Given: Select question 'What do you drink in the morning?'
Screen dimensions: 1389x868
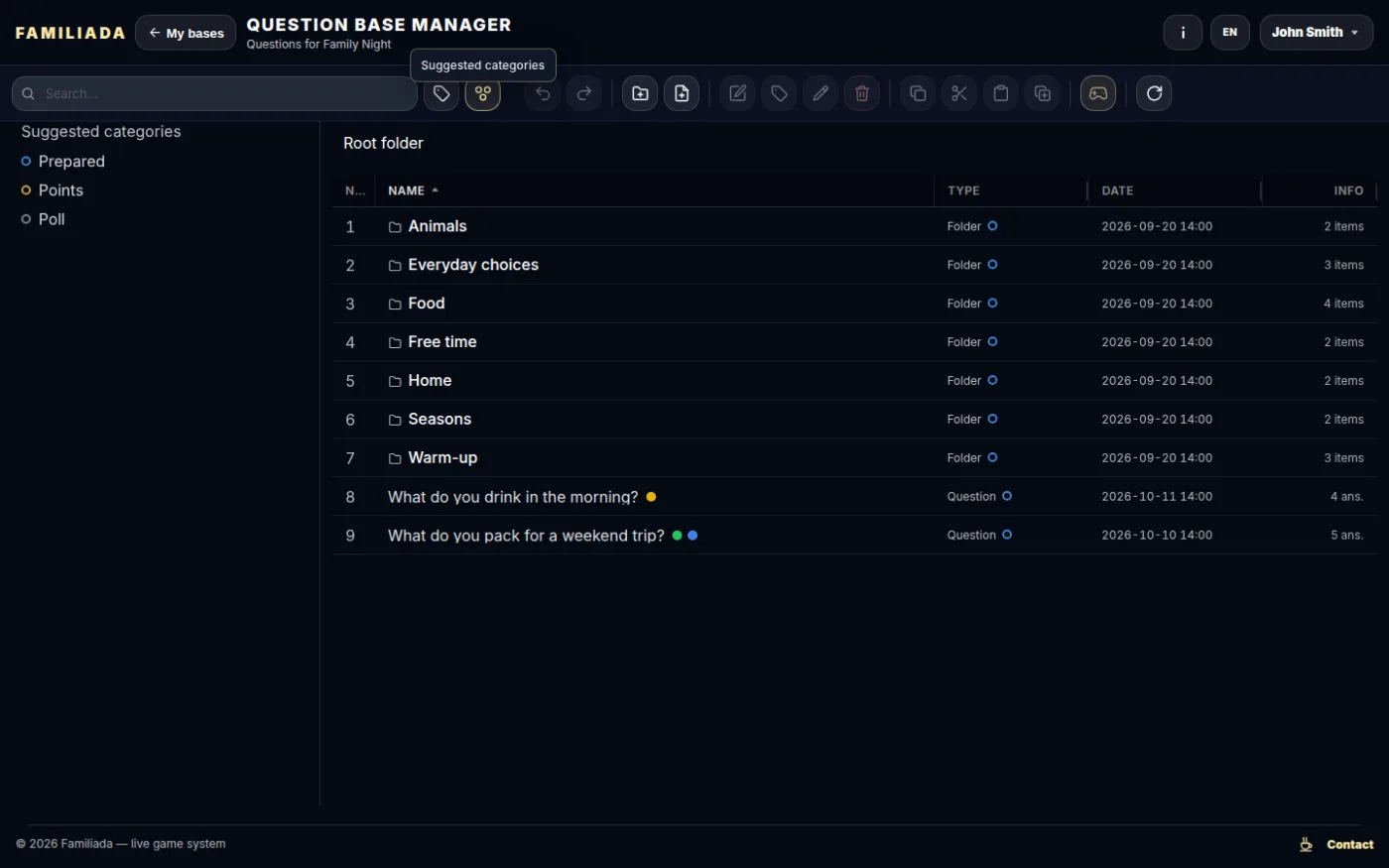Looking at the screenshot, I should [513, 497].
